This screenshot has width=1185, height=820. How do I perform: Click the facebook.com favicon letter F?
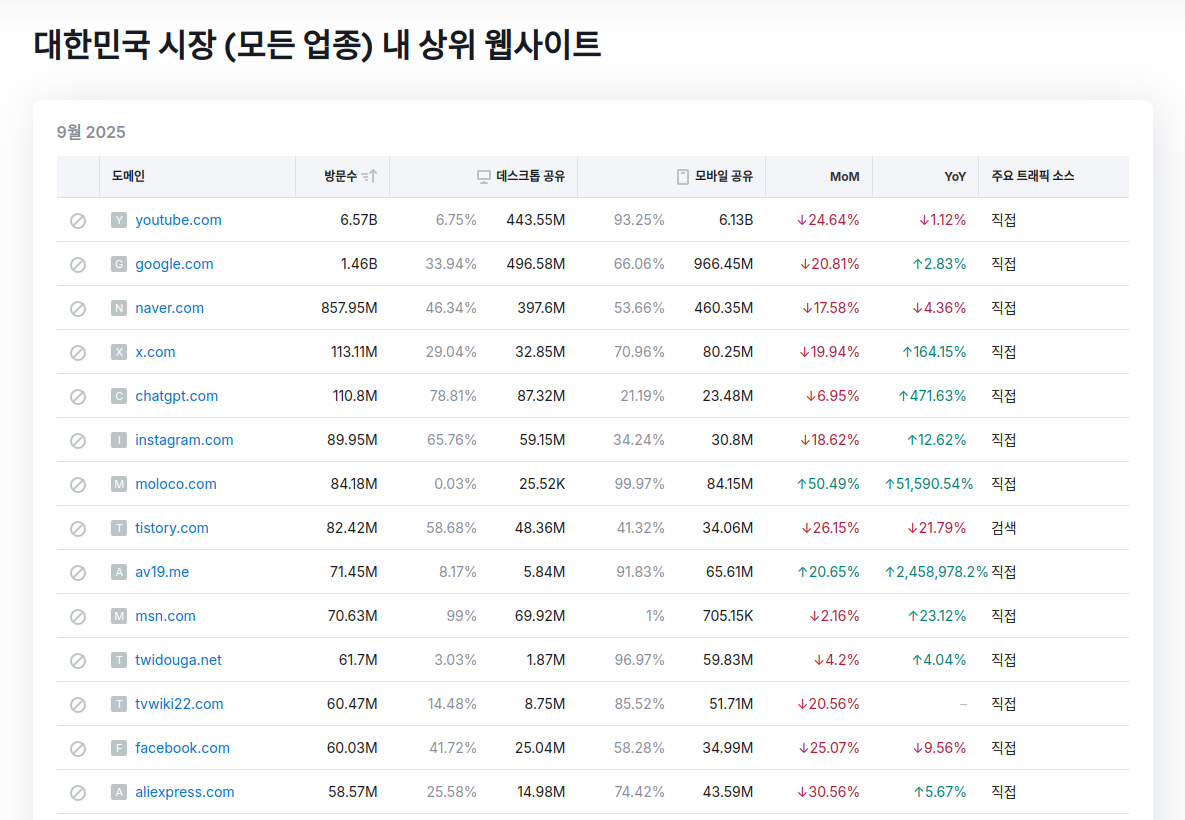(x=119, y=747)
